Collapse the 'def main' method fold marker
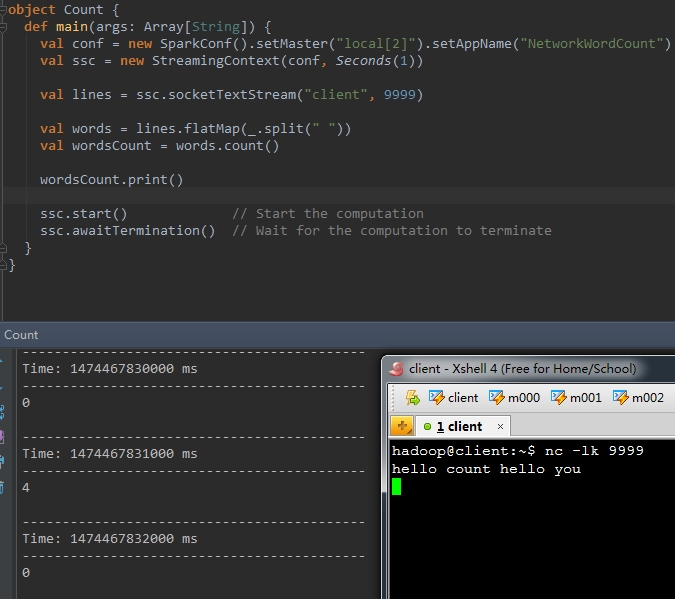 tap(3, 27)
